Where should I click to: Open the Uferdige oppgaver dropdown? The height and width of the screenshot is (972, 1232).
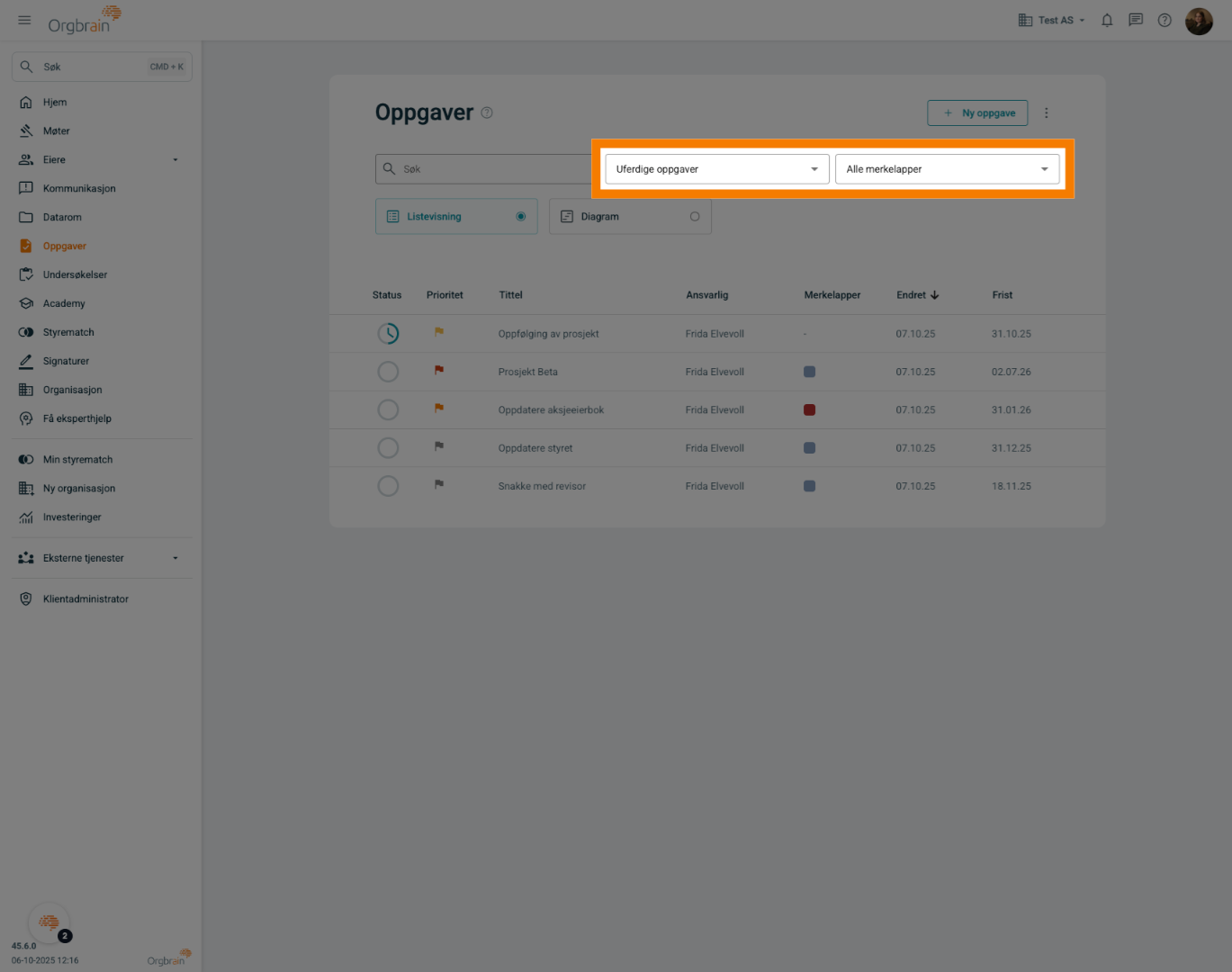tap(716, 169)
